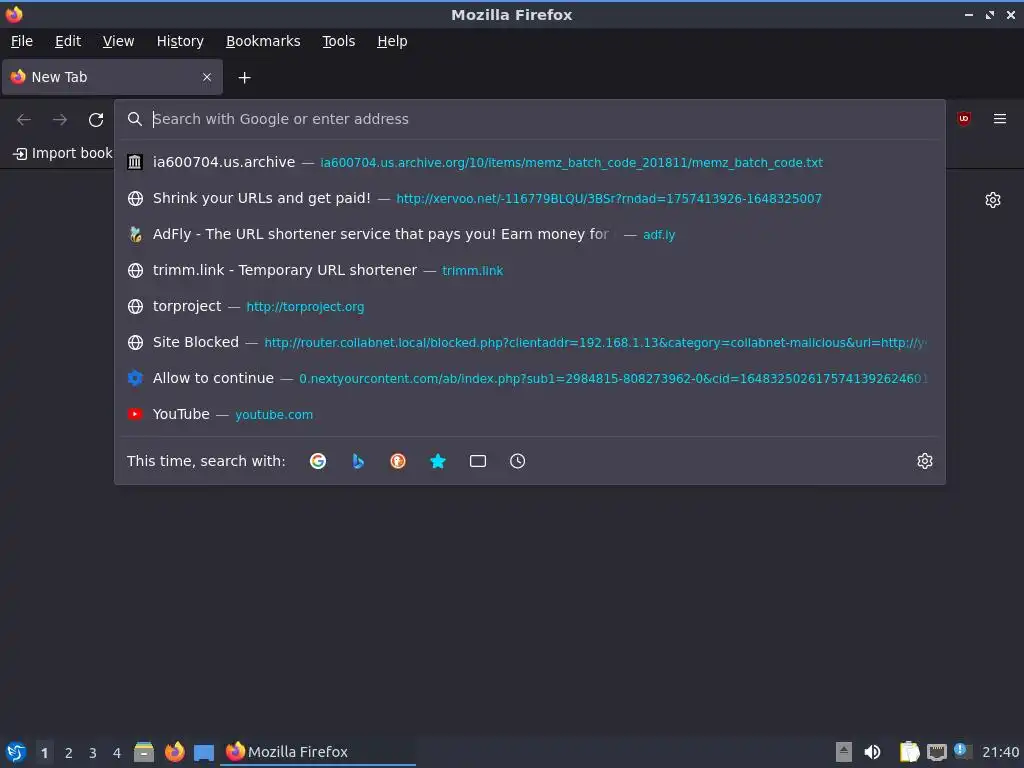1024x768 pixels.
Task: Select 'Allow to continue' suggestion title
Action: [x=213, y=378]
